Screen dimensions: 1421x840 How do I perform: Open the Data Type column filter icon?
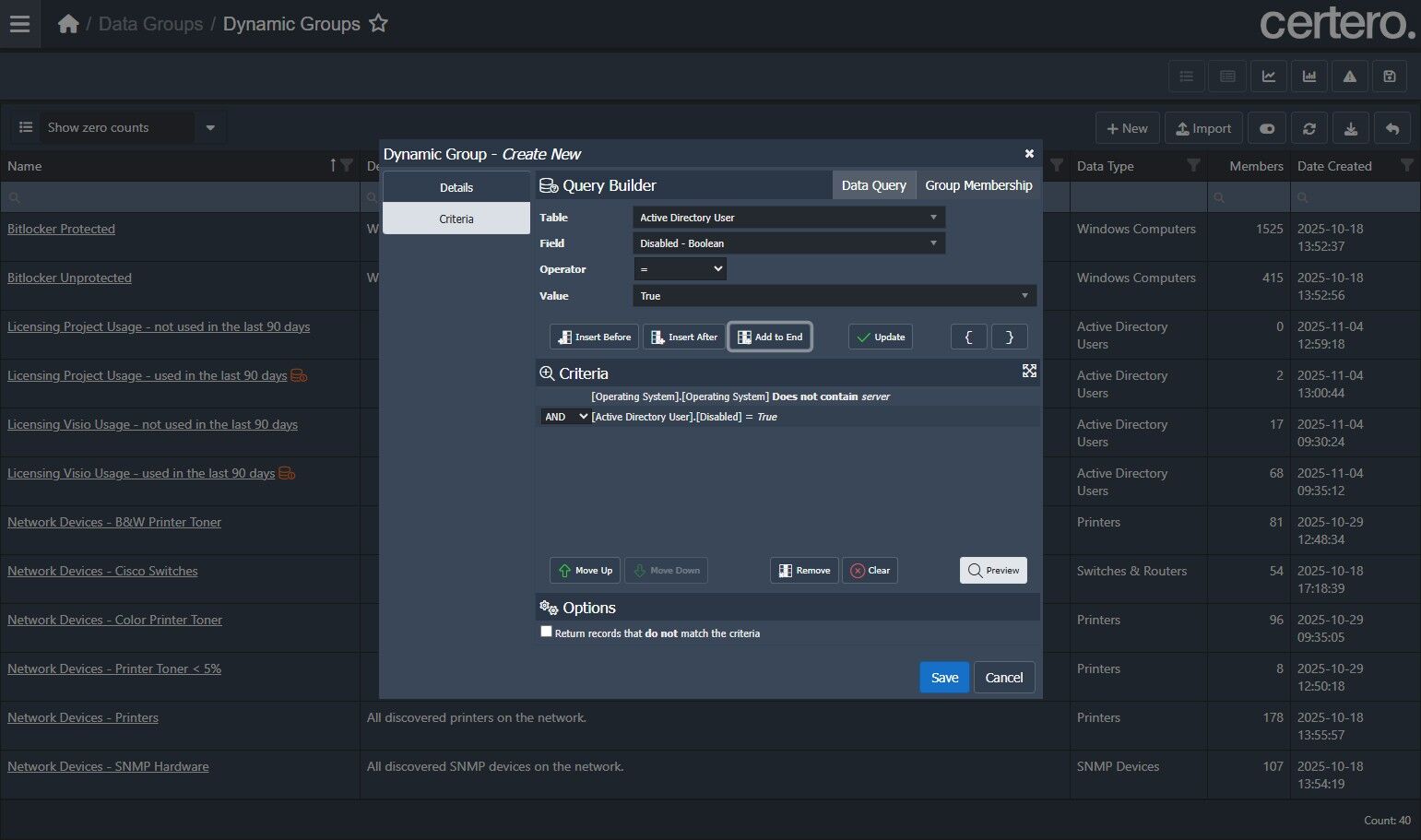coord(1193,166)
